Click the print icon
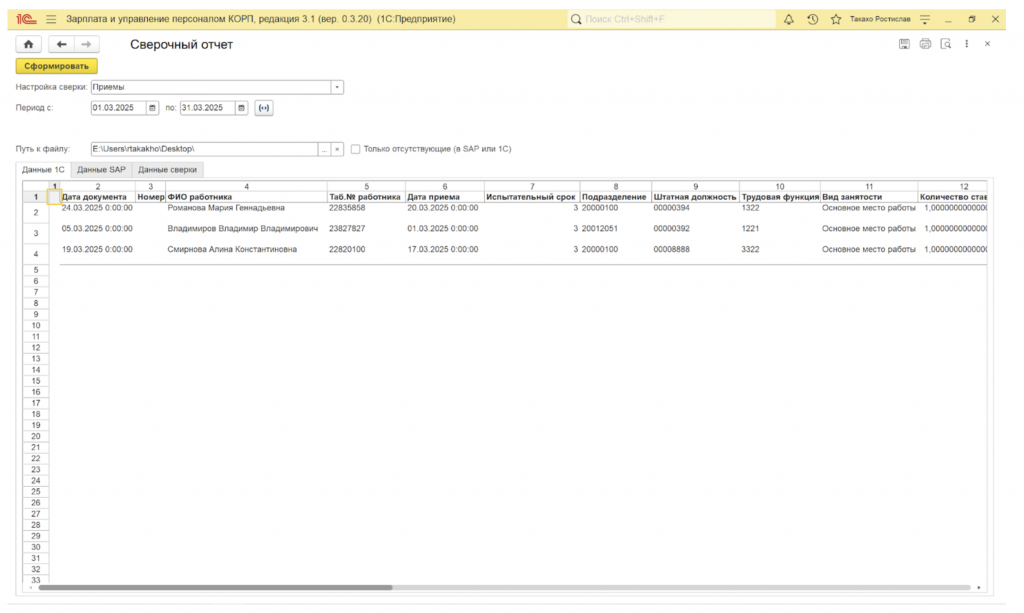1024x613 pixels. (925, 44)
